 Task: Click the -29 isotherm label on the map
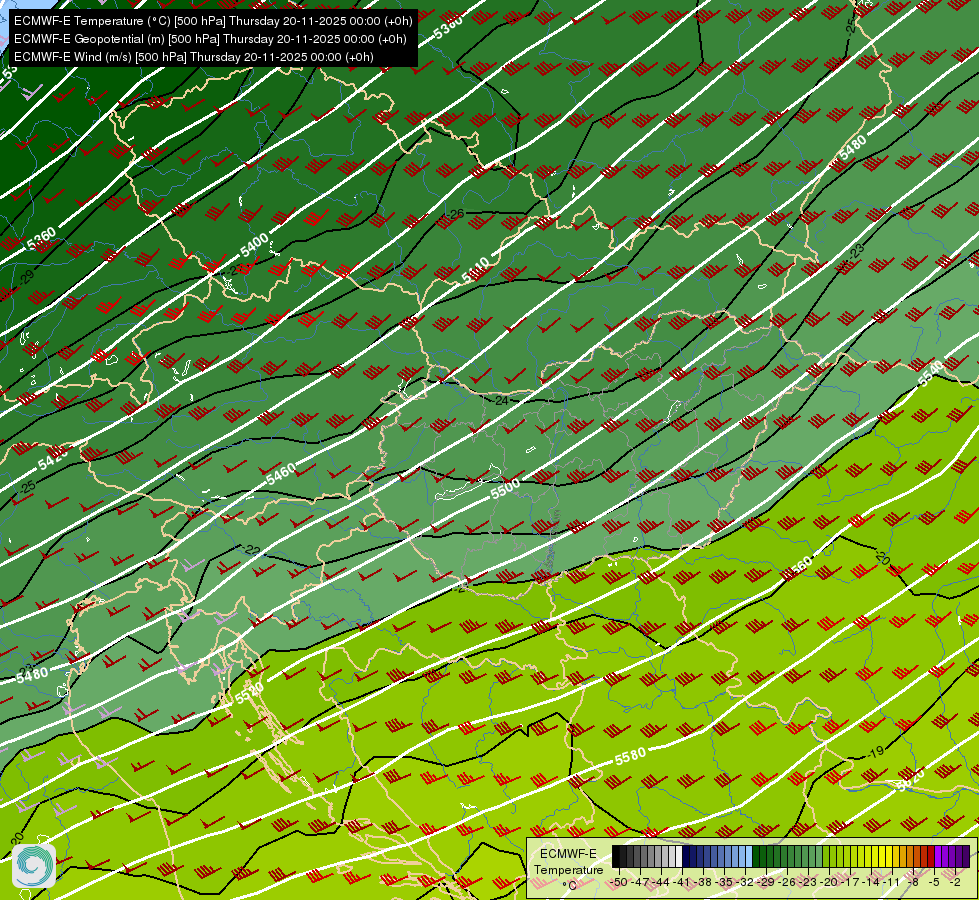pyautogui.click(x=26, y=277)
